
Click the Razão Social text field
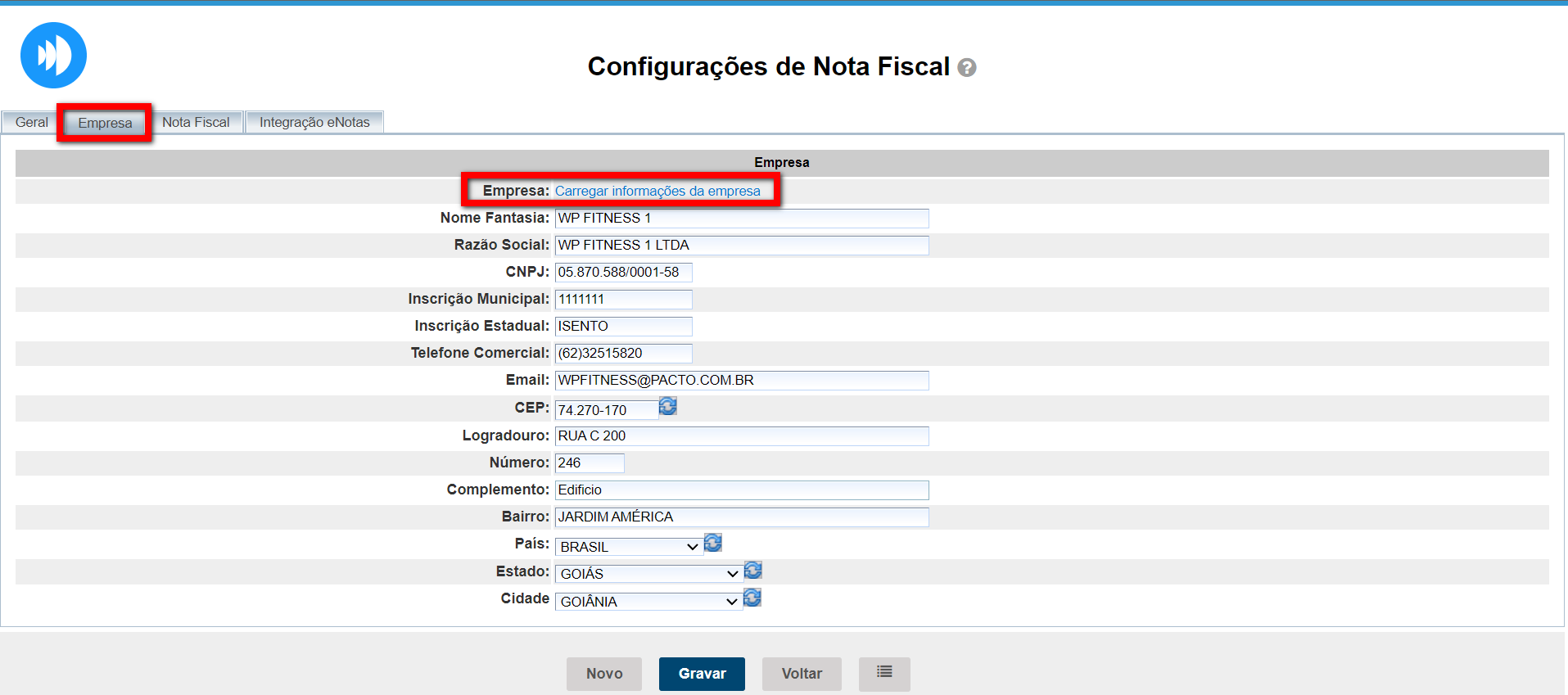pyautogui.click(x=742, y=246)
